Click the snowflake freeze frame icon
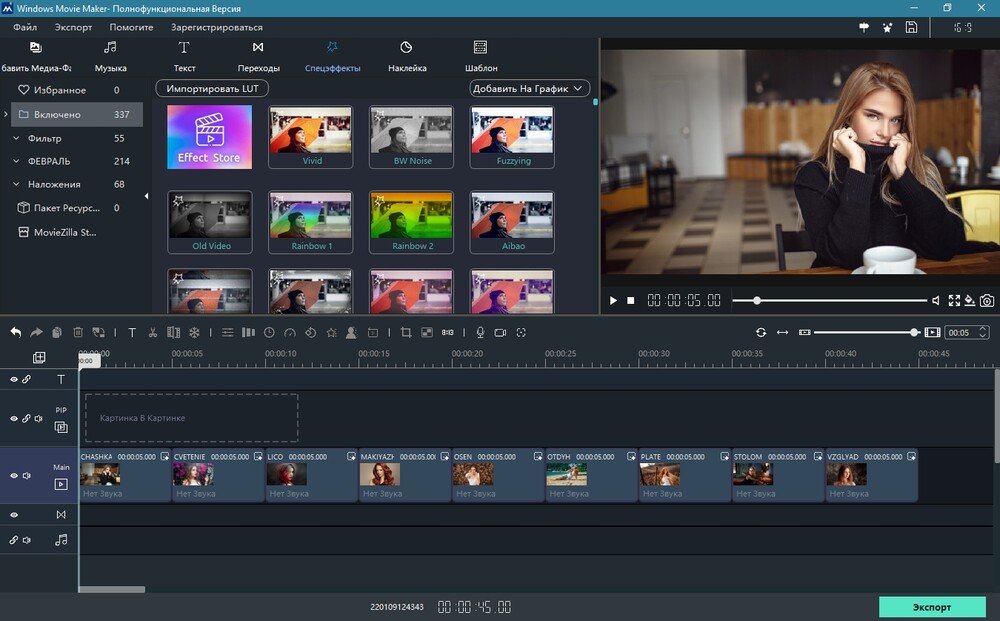 (195, 332)
